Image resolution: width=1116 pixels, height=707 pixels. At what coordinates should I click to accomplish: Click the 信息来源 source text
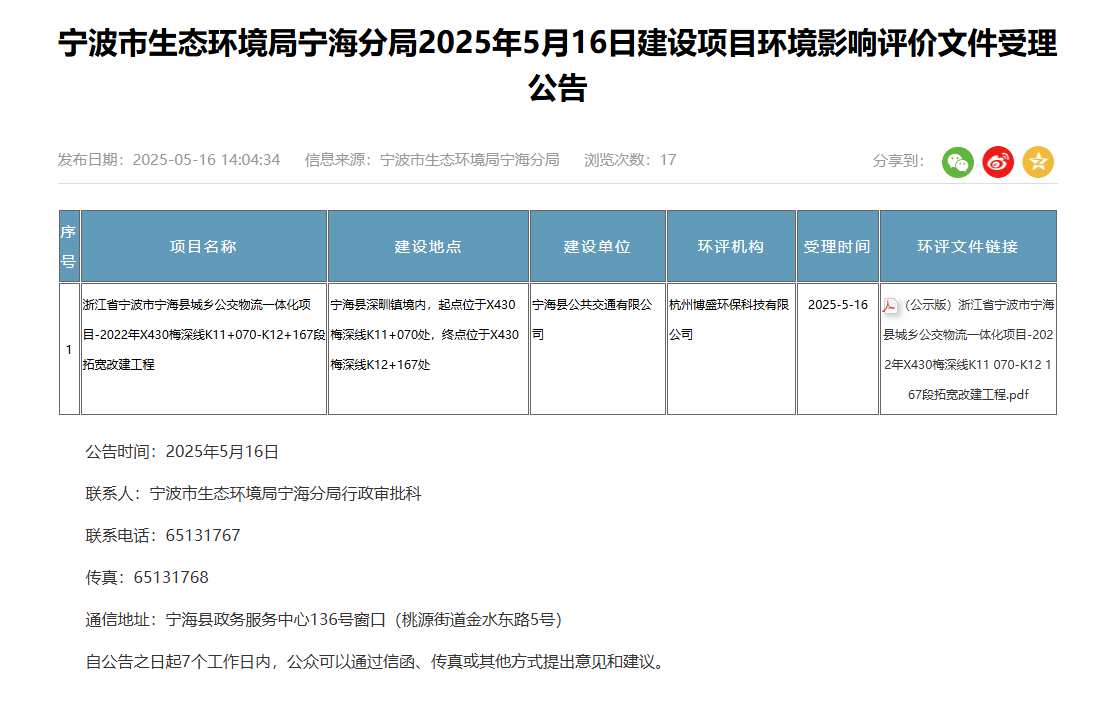[432, 160]
